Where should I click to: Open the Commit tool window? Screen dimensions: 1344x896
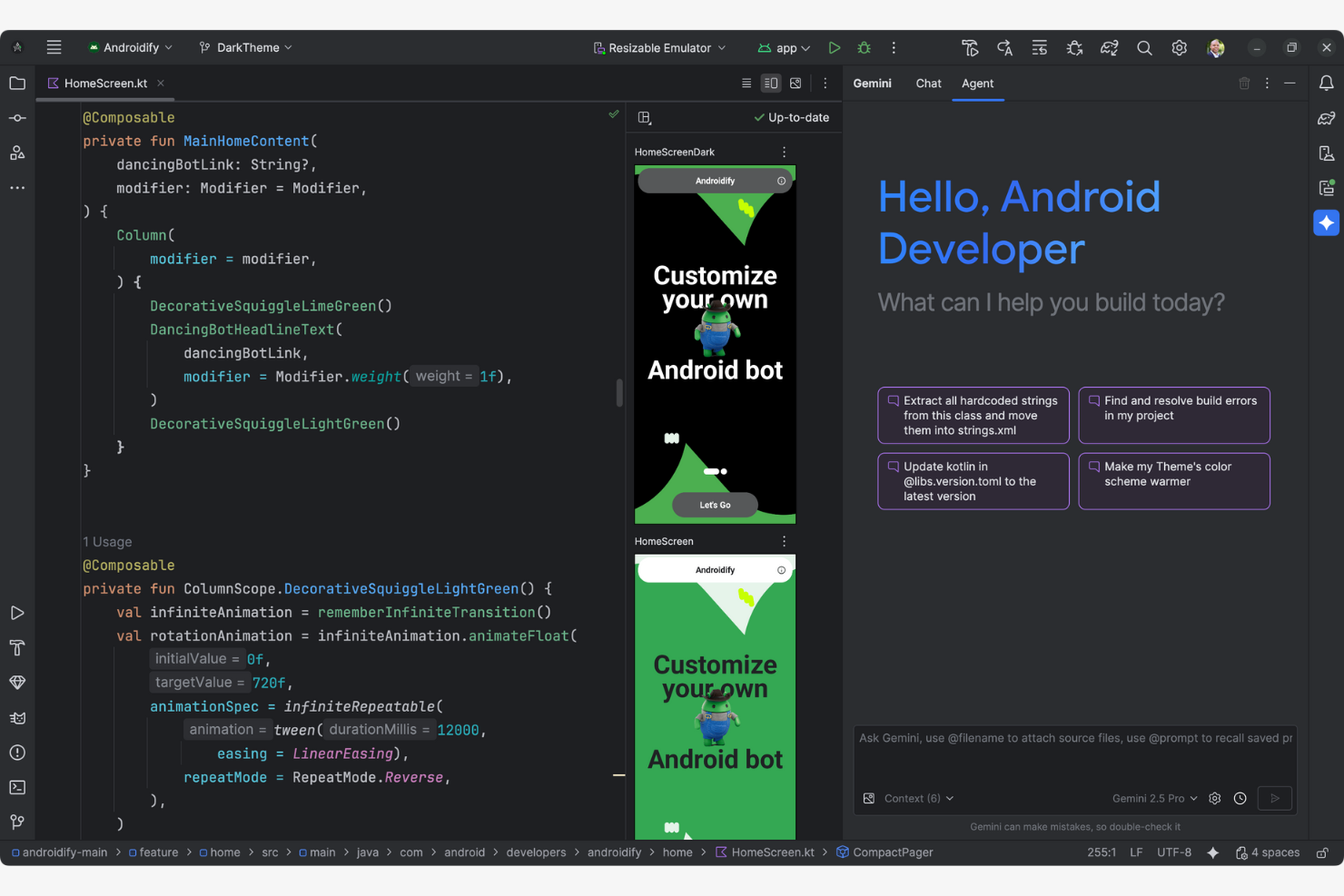point(17,117)
